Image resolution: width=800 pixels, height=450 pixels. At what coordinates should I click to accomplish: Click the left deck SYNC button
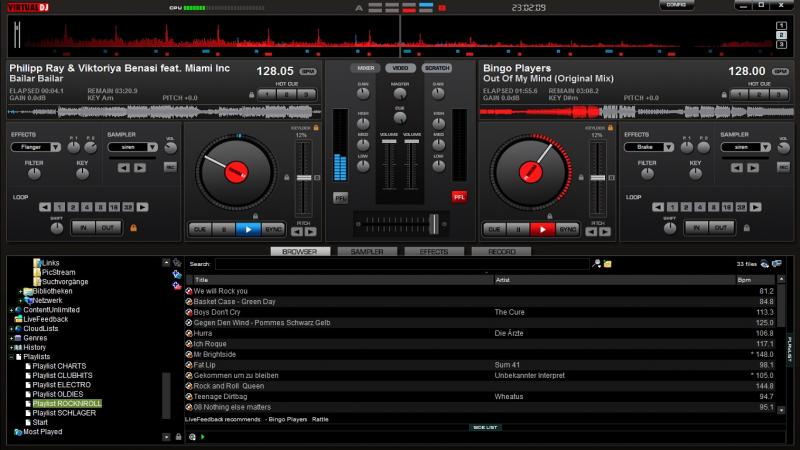[273, 229]
